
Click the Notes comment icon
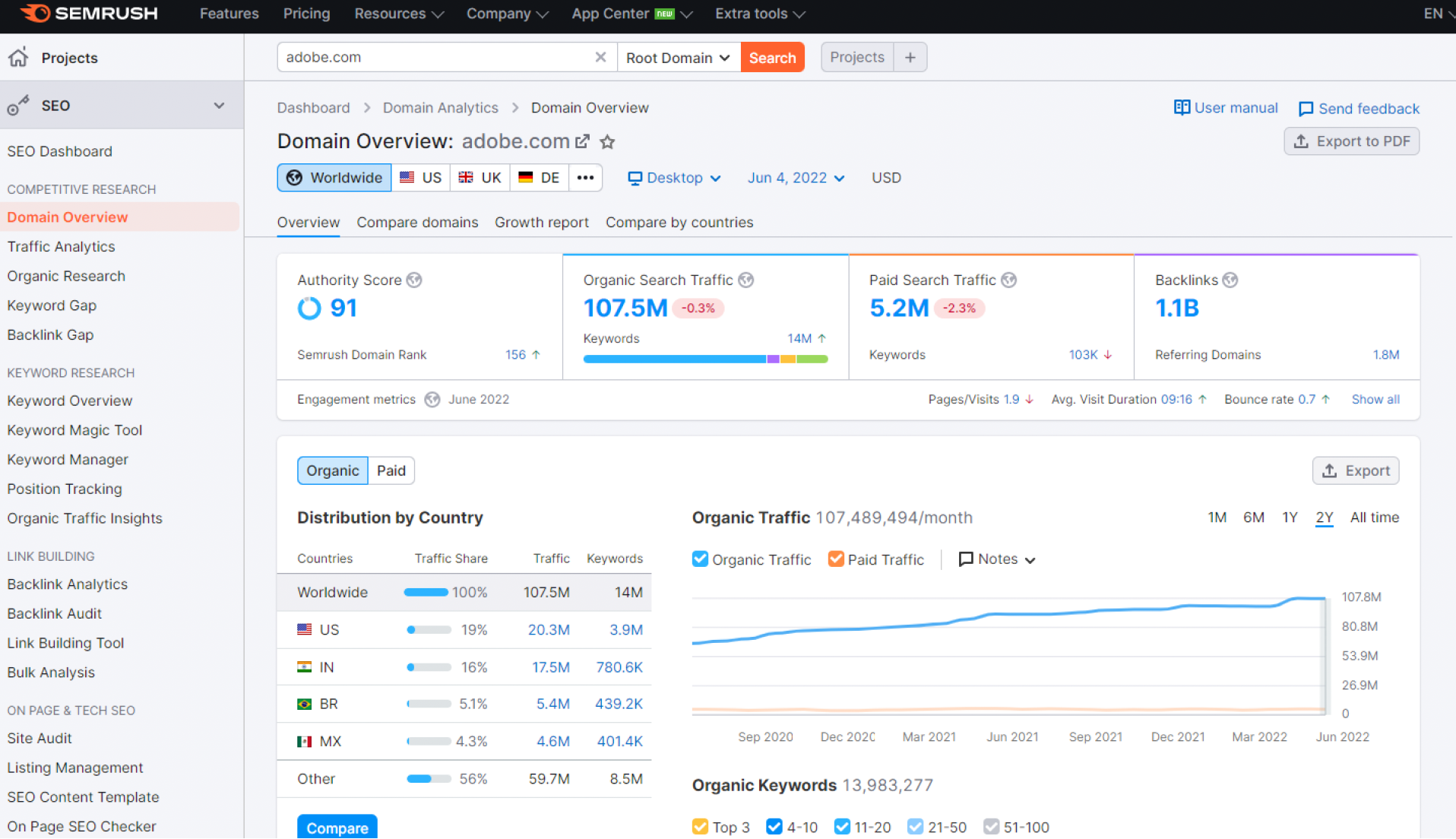pos(966,559)
